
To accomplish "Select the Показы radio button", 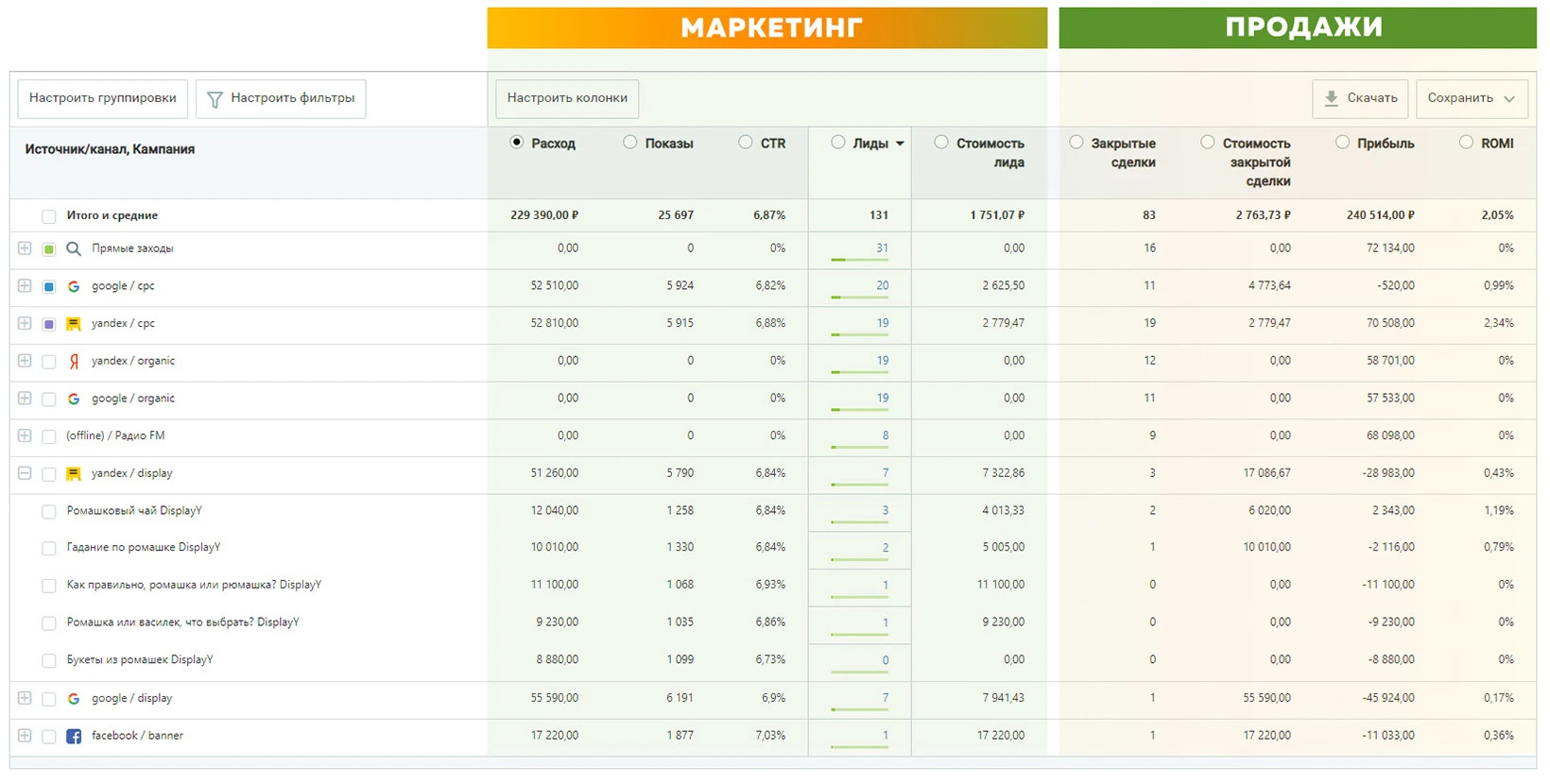I will [630, 143].
